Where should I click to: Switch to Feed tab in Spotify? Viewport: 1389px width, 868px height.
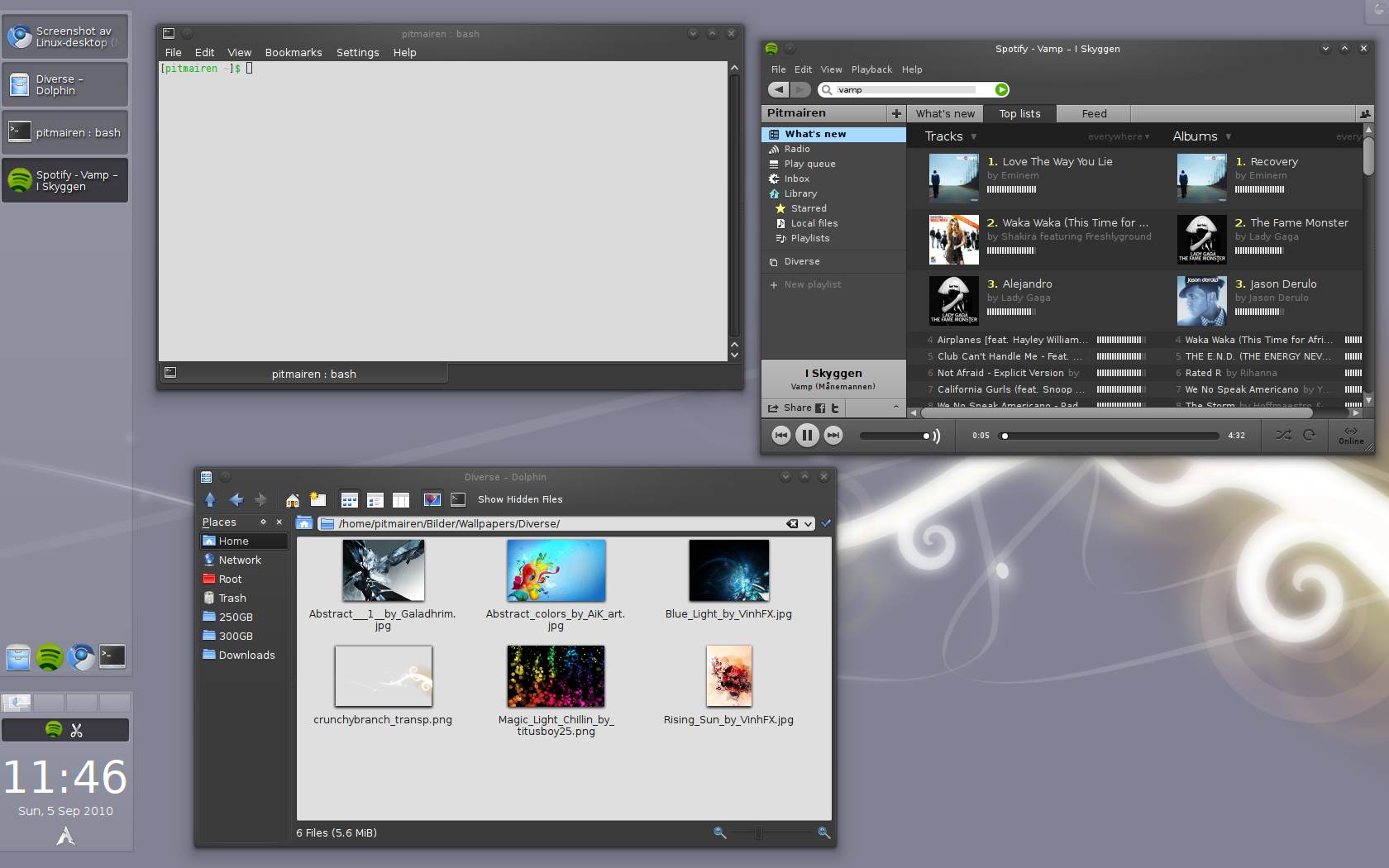tap(1094, 113)
